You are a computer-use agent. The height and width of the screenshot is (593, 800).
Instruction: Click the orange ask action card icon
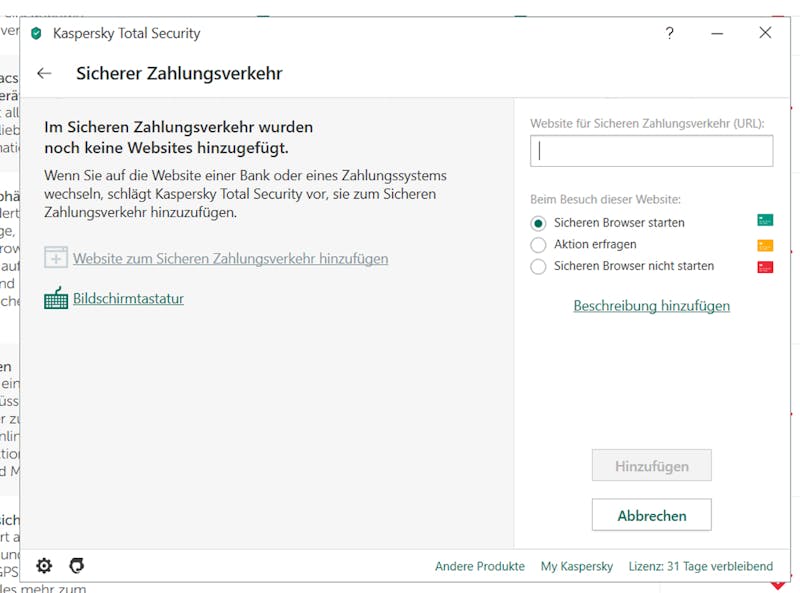[x=765, y=245]
